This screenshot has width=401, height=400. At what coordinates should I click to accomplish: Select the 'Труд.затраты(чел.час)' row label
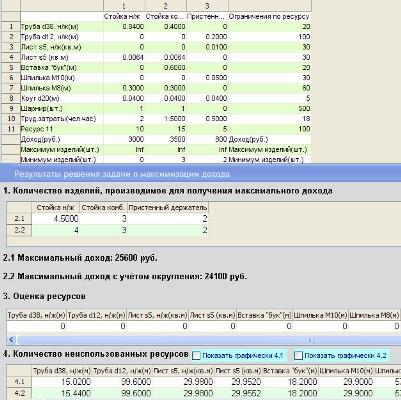coord(62,119)
